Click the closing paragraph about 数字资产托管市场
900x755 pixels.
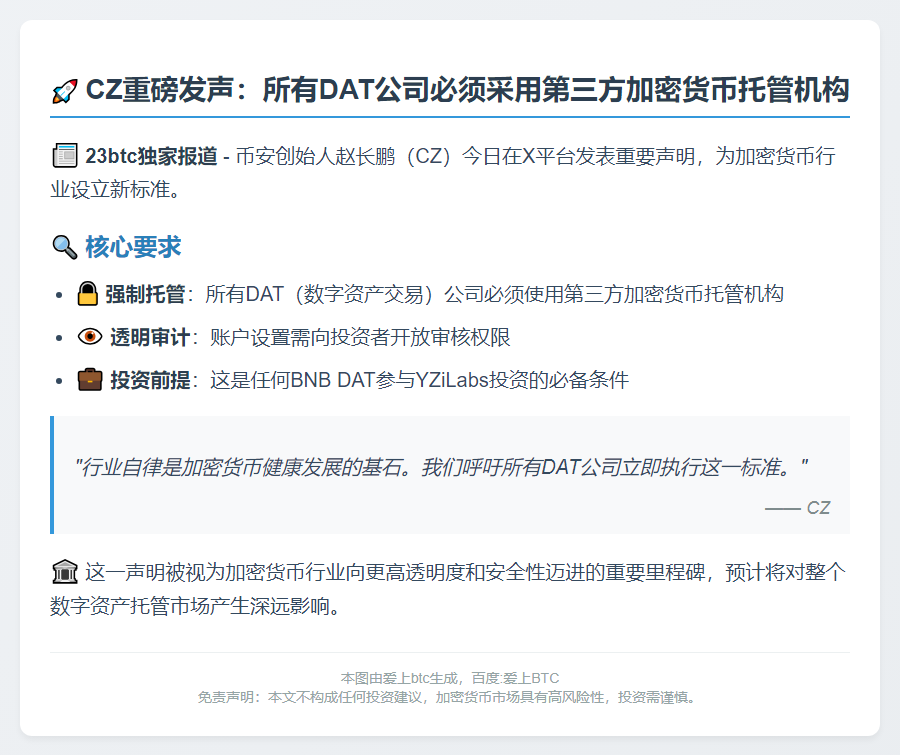coord(449,590)
